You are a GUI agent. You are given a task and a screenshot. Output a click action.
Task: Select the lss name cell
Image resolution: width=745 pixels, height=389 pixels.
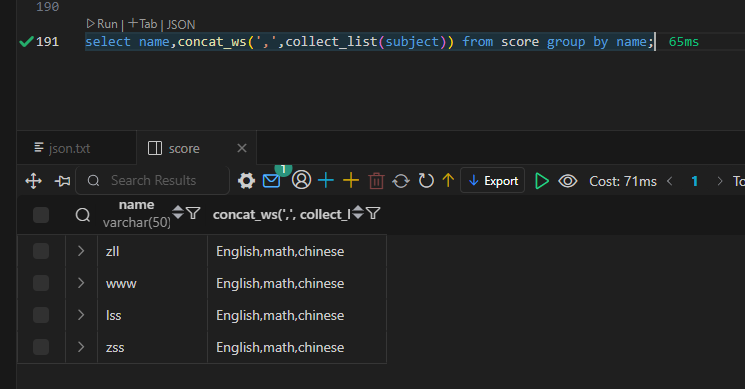pyautogui.click(x=152, y=315)
